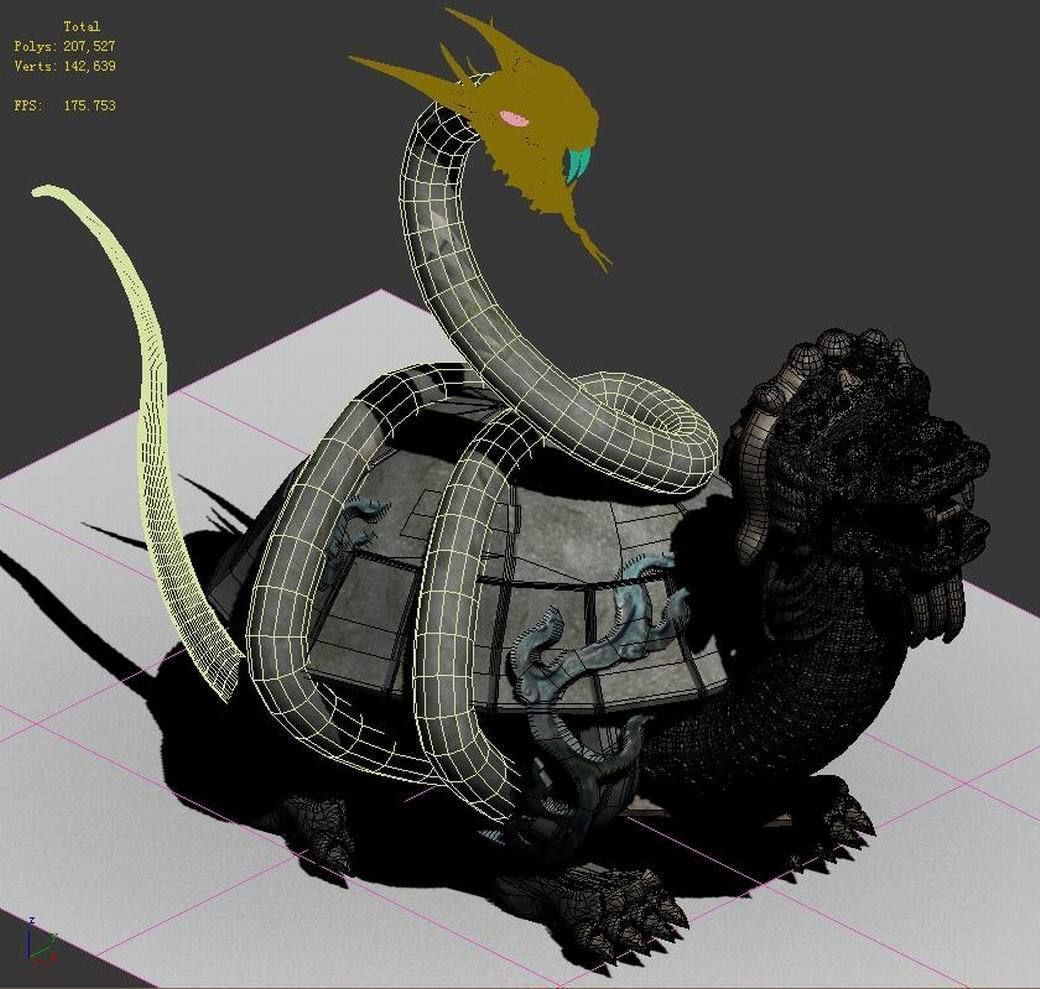Click the blue Z axis of the world tripod

pyautogui.click(x=29, y=945)
